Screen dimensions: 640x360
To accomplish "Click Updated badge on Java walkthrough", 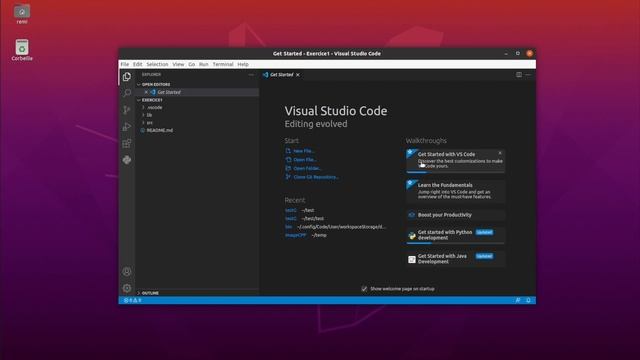I will [x=484, y=256].
